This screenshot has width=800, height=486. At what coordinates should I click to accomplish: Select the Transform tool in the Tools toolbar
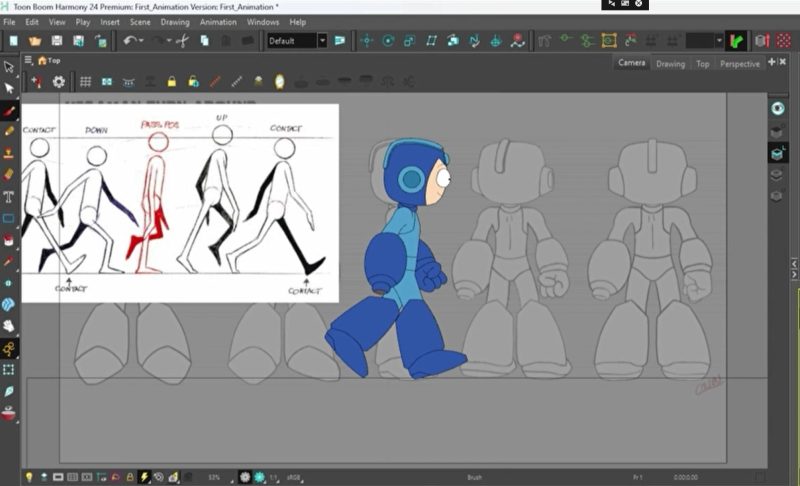(9, 67)
